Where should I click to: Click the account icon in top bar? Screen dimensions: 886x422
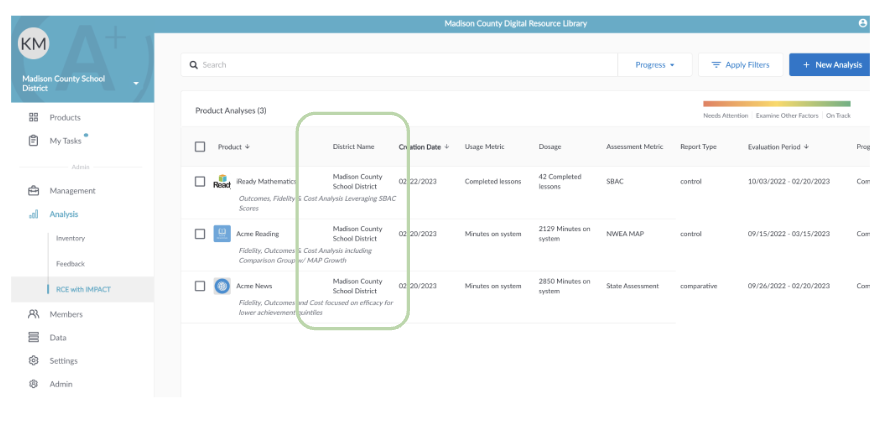tap(862, 23)
